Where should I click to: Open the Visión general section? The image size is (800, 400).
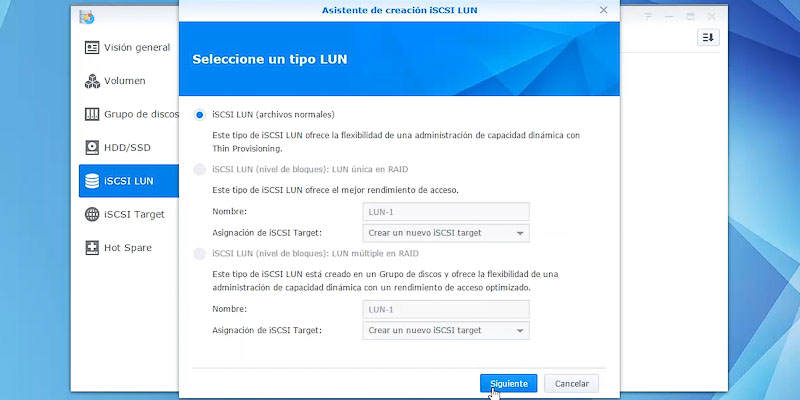[x=129, y=47]
